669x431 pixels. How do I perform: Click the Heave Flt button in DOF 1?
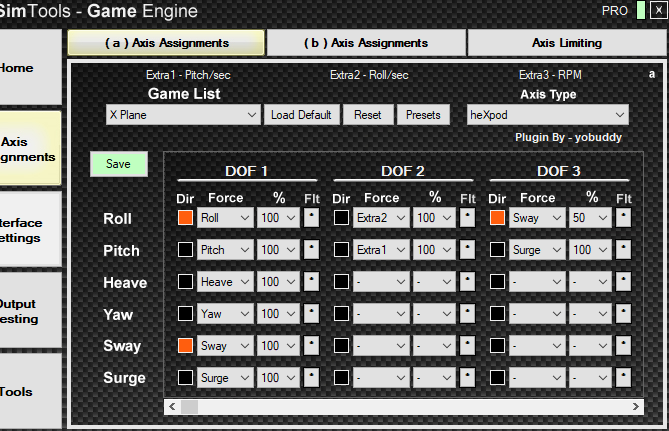point(311,282)
